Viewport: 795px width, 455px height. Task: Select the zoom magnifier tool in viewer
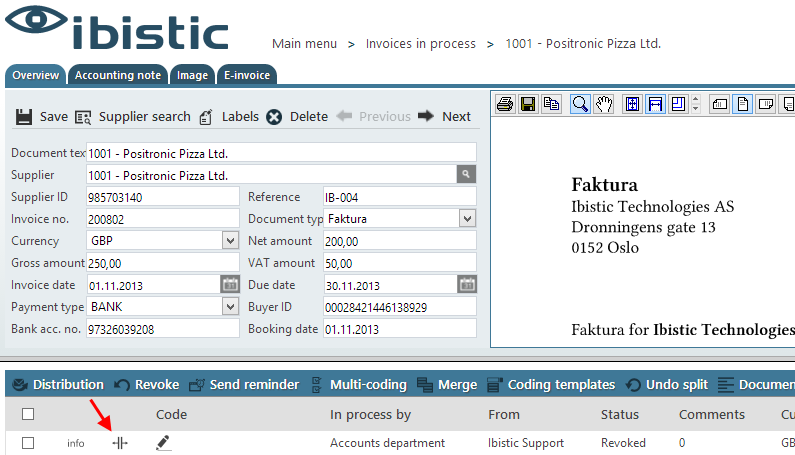click(x=580, y=104)
